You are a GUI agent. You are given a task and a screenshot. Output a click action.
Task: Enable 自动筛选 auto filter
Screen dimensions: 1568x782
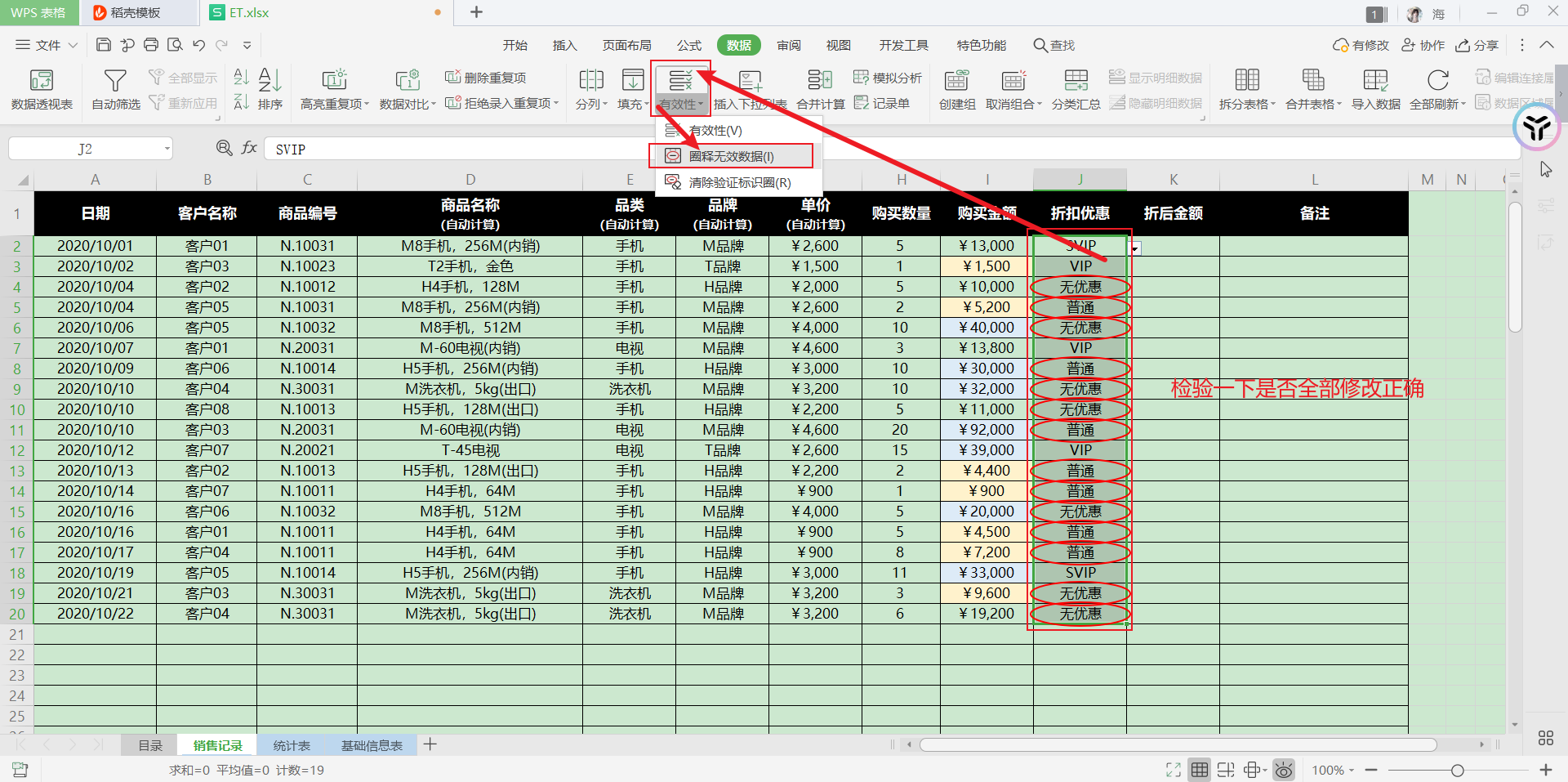point(115,90)
